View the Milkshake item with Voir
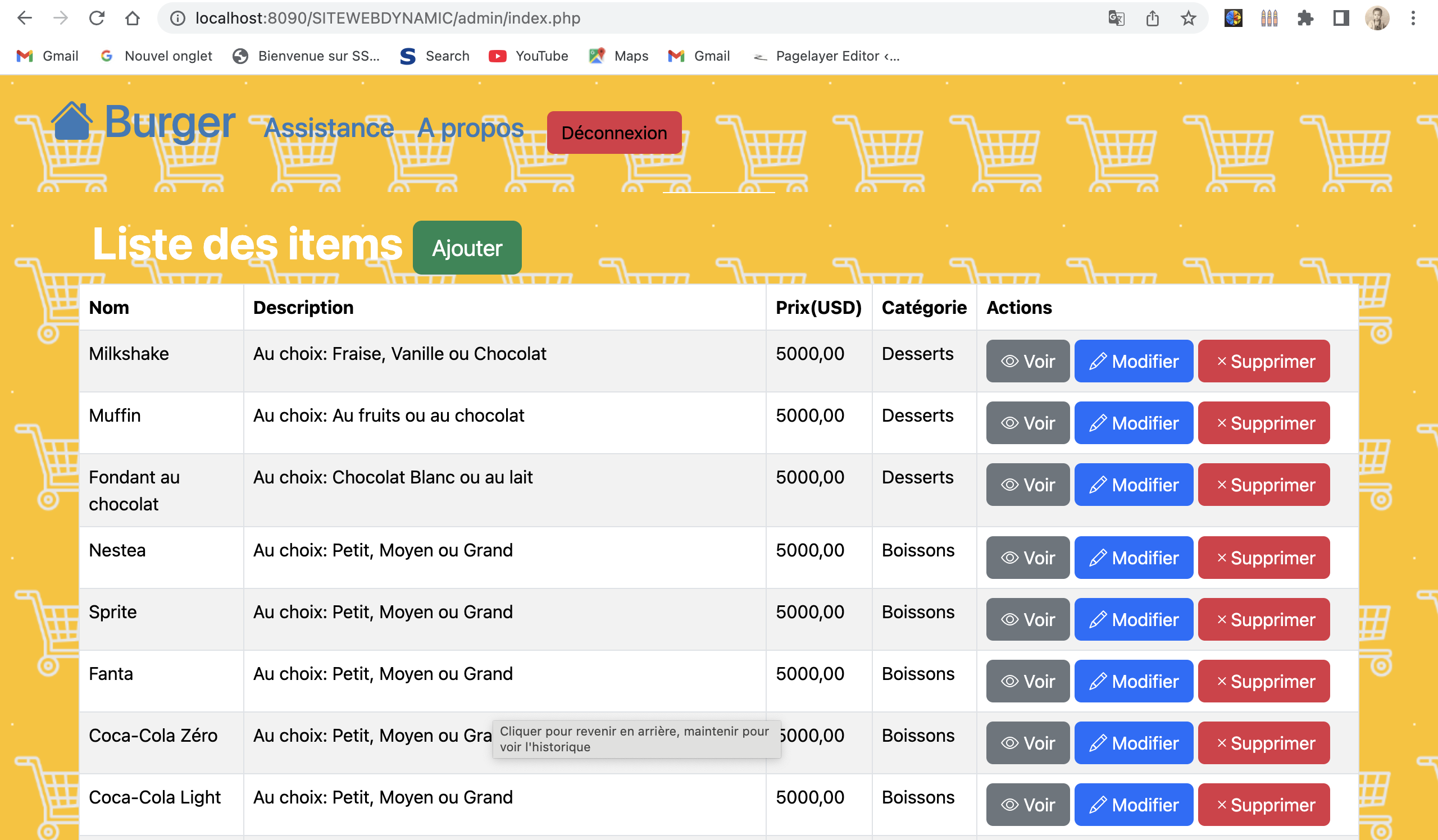1438x840 pixels. 1028,362
